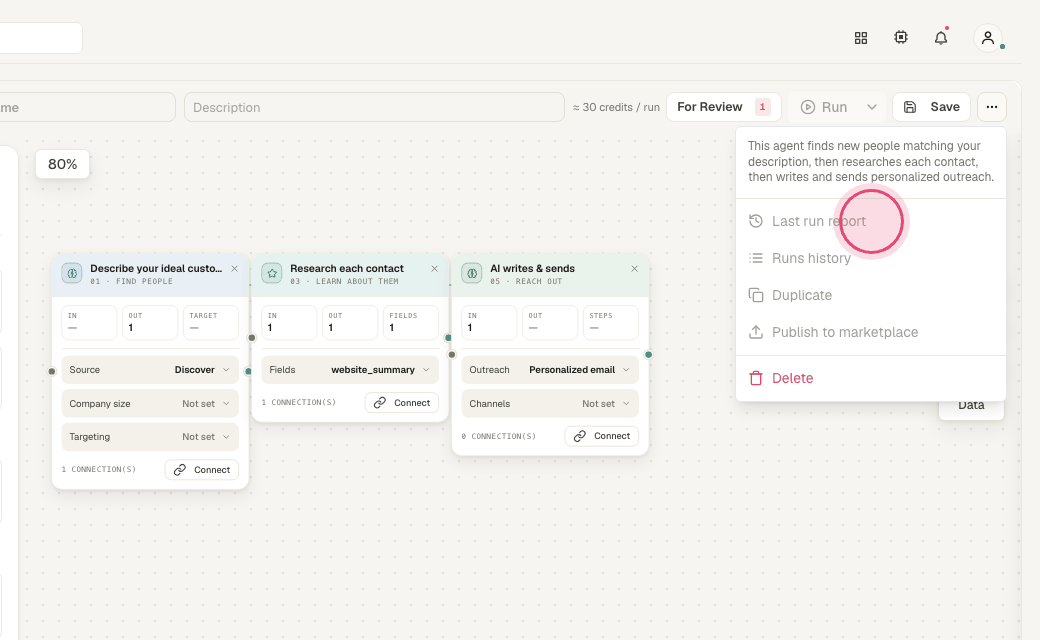
Task: Click the chip/integrations icon in header
Action: [901, 38]
